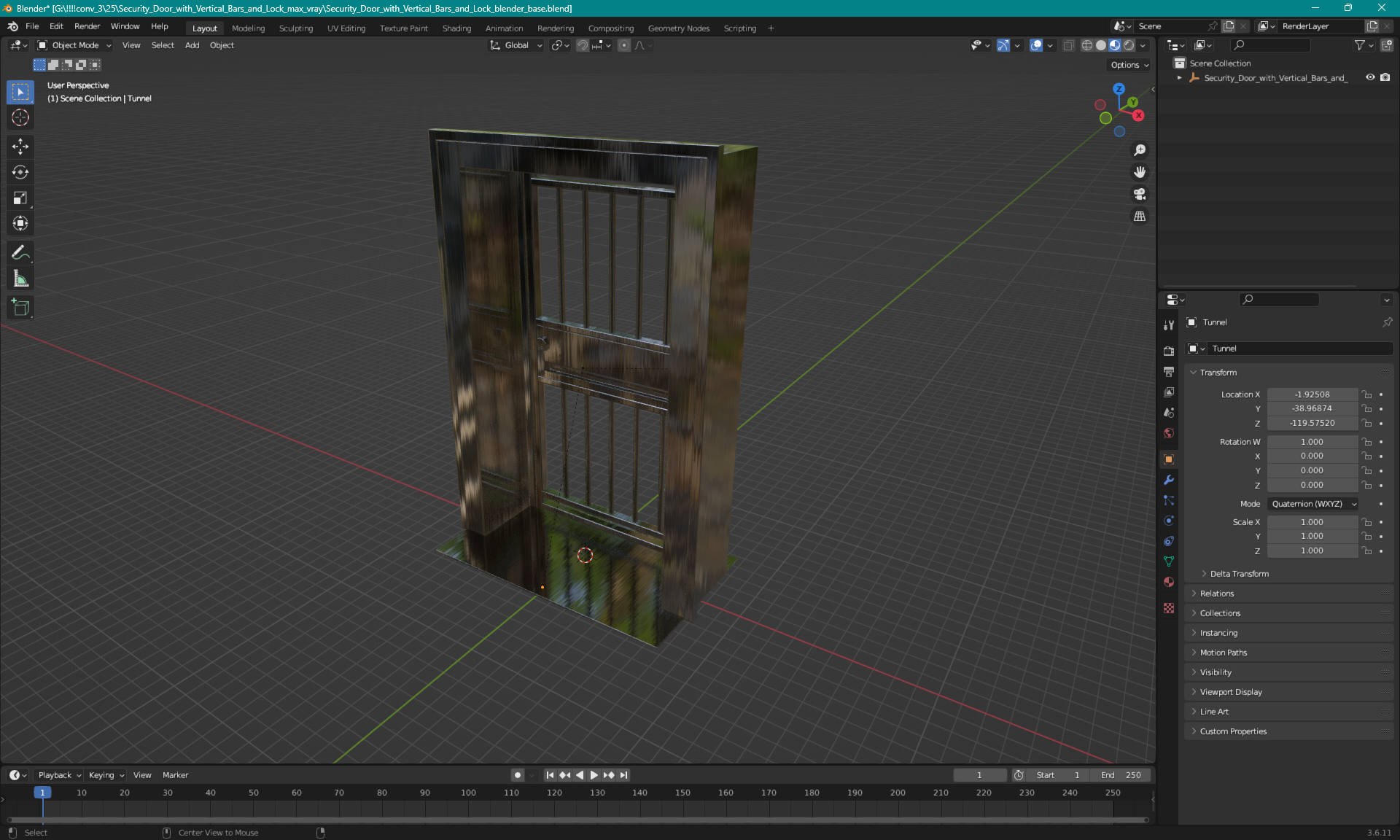Select the Add Cube tool
Viewport: 1400px width, 840px height.
[20, 307]
